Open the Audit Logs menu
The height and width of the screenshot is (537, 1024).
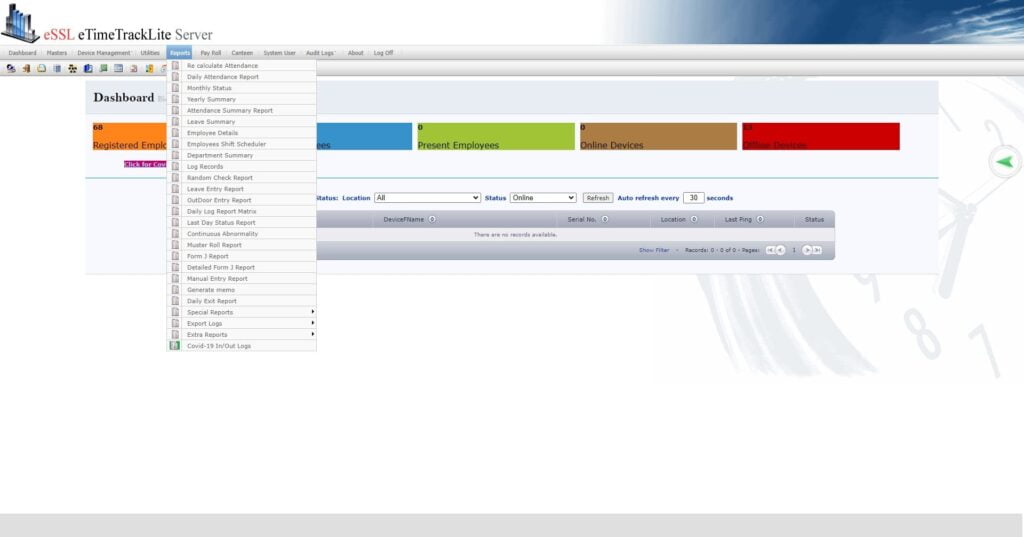(x=320, y=53)
